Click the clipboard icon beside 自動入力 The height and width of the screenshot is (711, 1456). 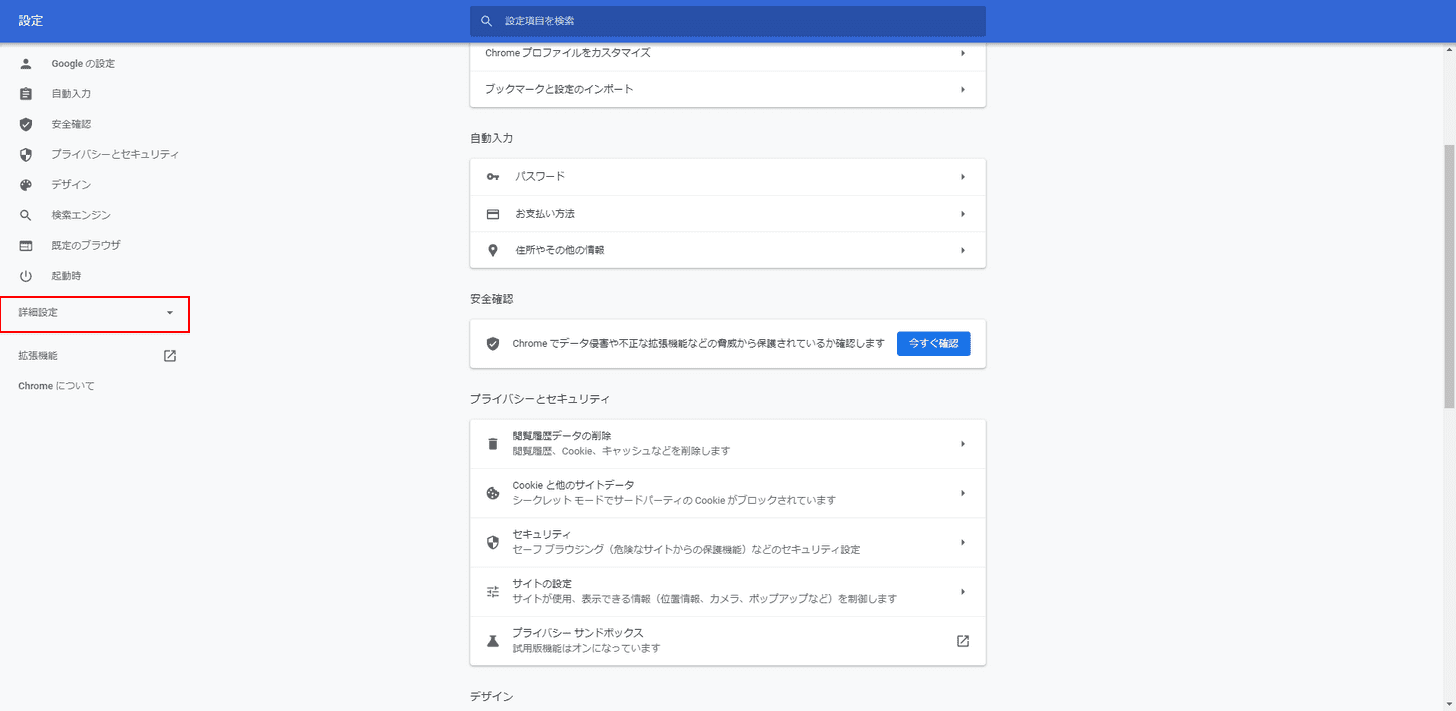tap(26, 94)
